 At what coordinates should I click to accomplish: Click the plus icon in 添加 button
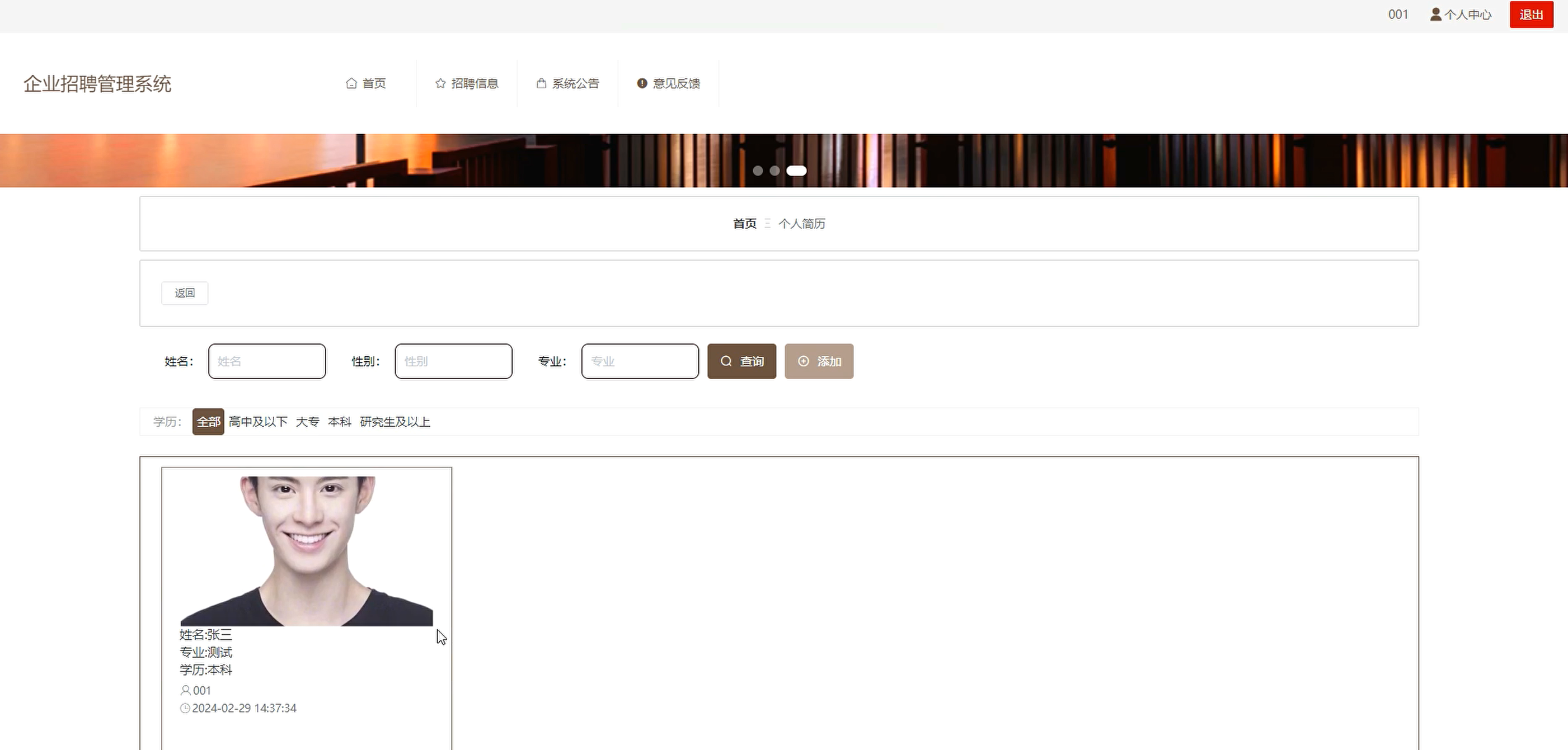point(804,361)
